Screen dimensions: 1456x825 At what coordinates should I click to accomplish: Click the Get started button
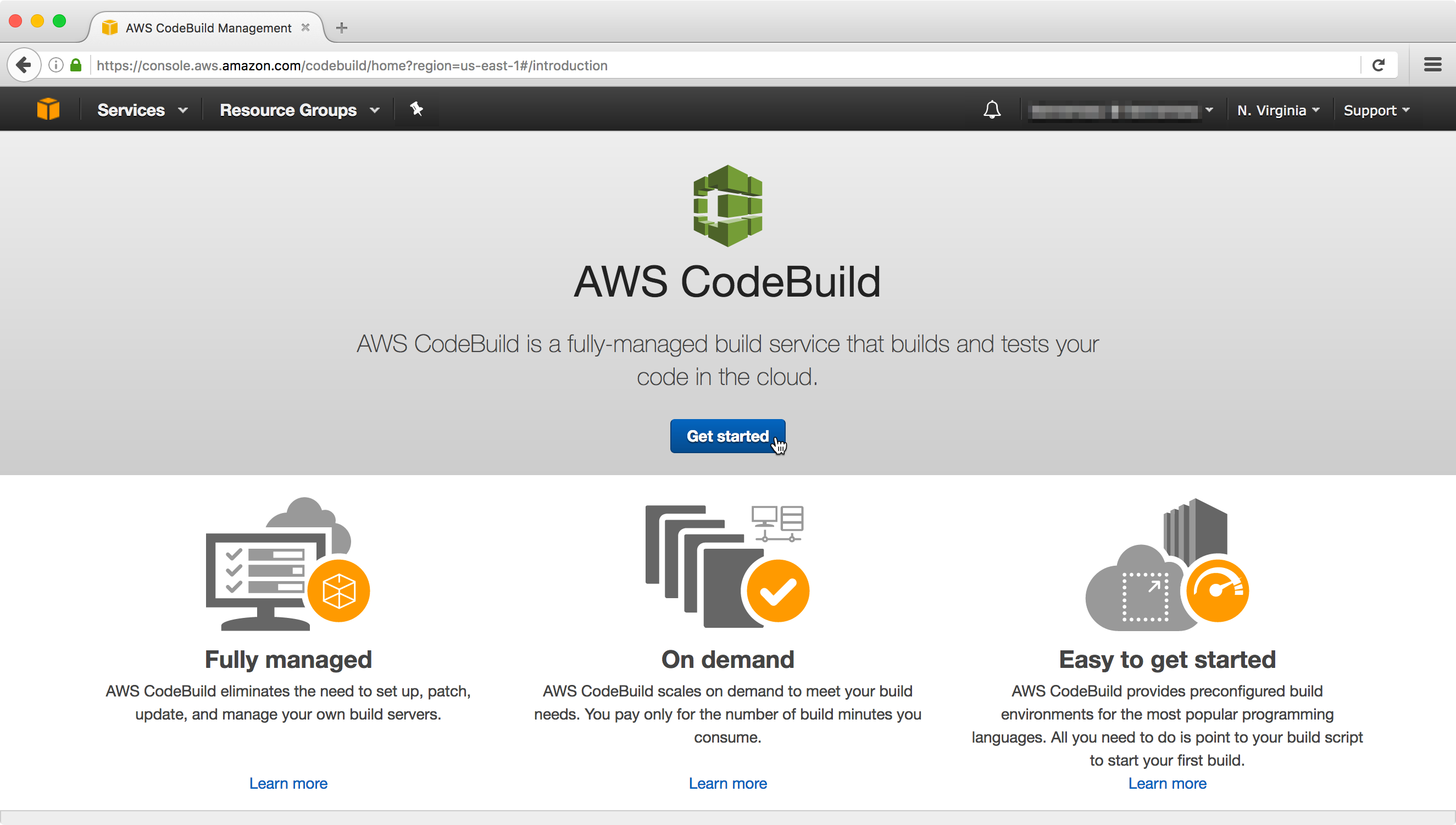(x=727, y=436)
